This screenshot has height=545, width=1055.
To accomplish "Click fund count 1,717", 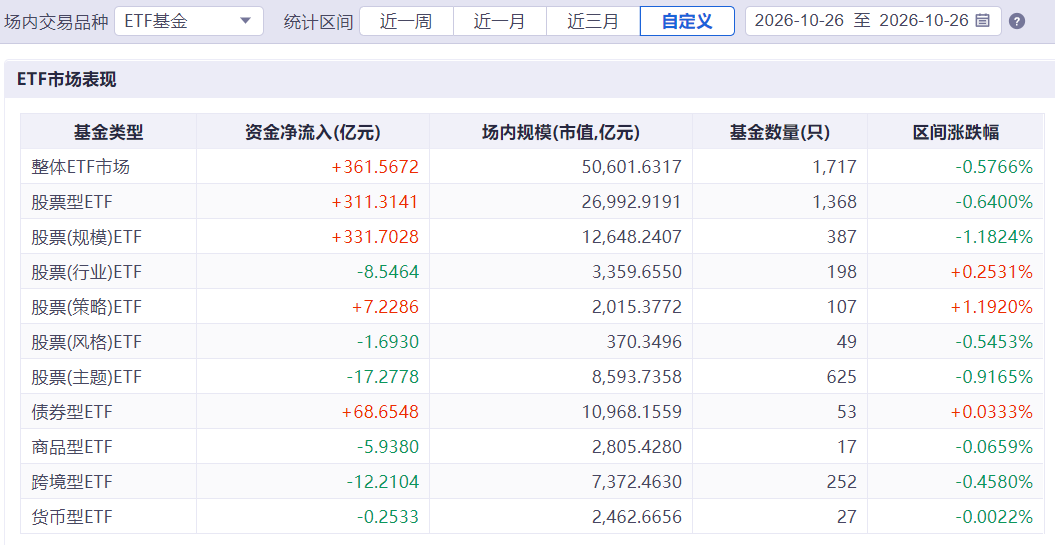I will 835,167.
